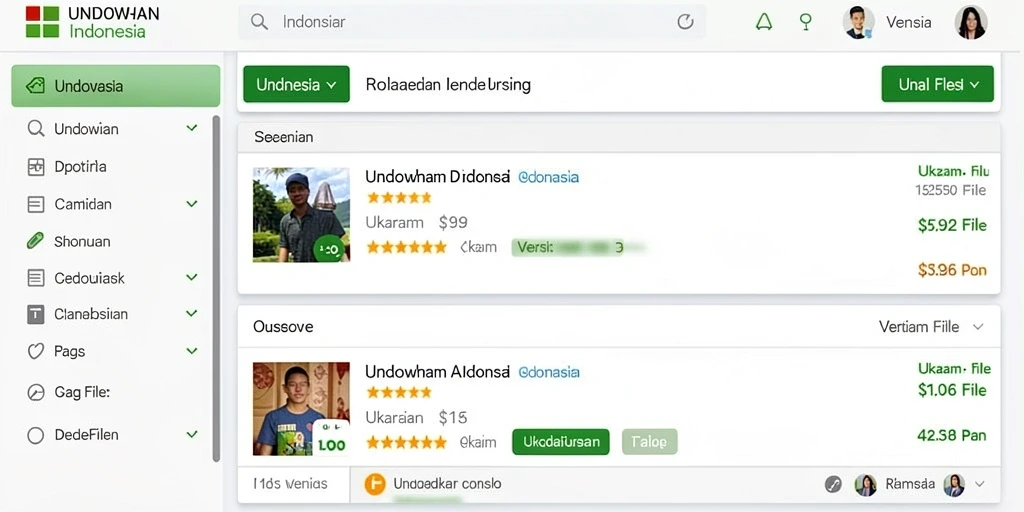
Task: Click the tag icon beside Undovasia
Action: (x=35, y=86)
